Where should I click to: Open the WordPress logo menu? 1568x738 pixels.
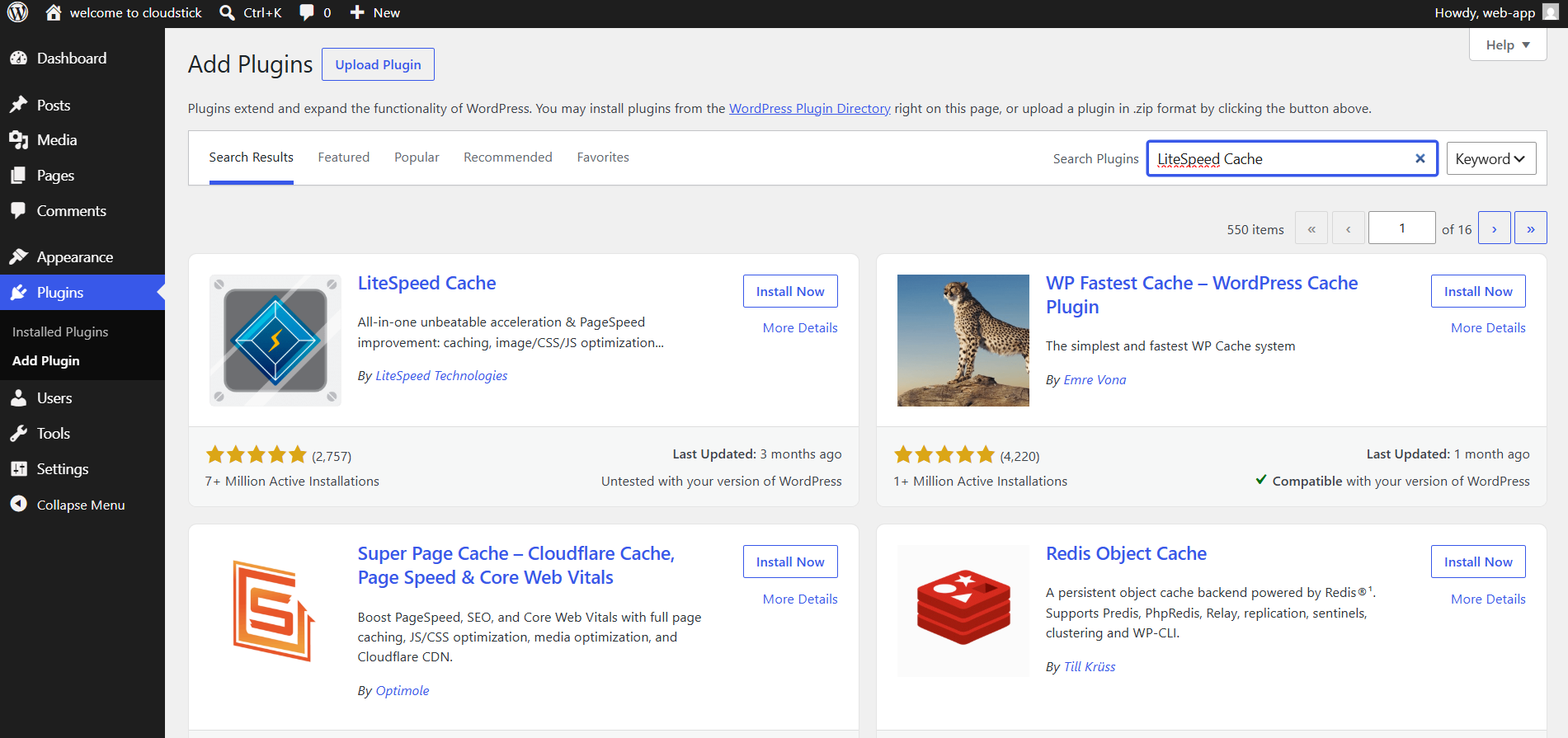tap(18, 12)
